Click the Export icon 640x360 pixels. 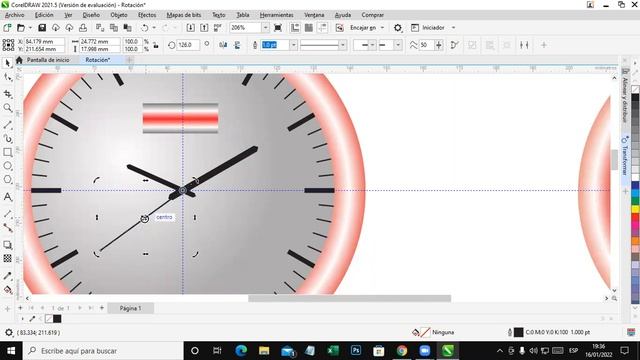coord(204,28)
